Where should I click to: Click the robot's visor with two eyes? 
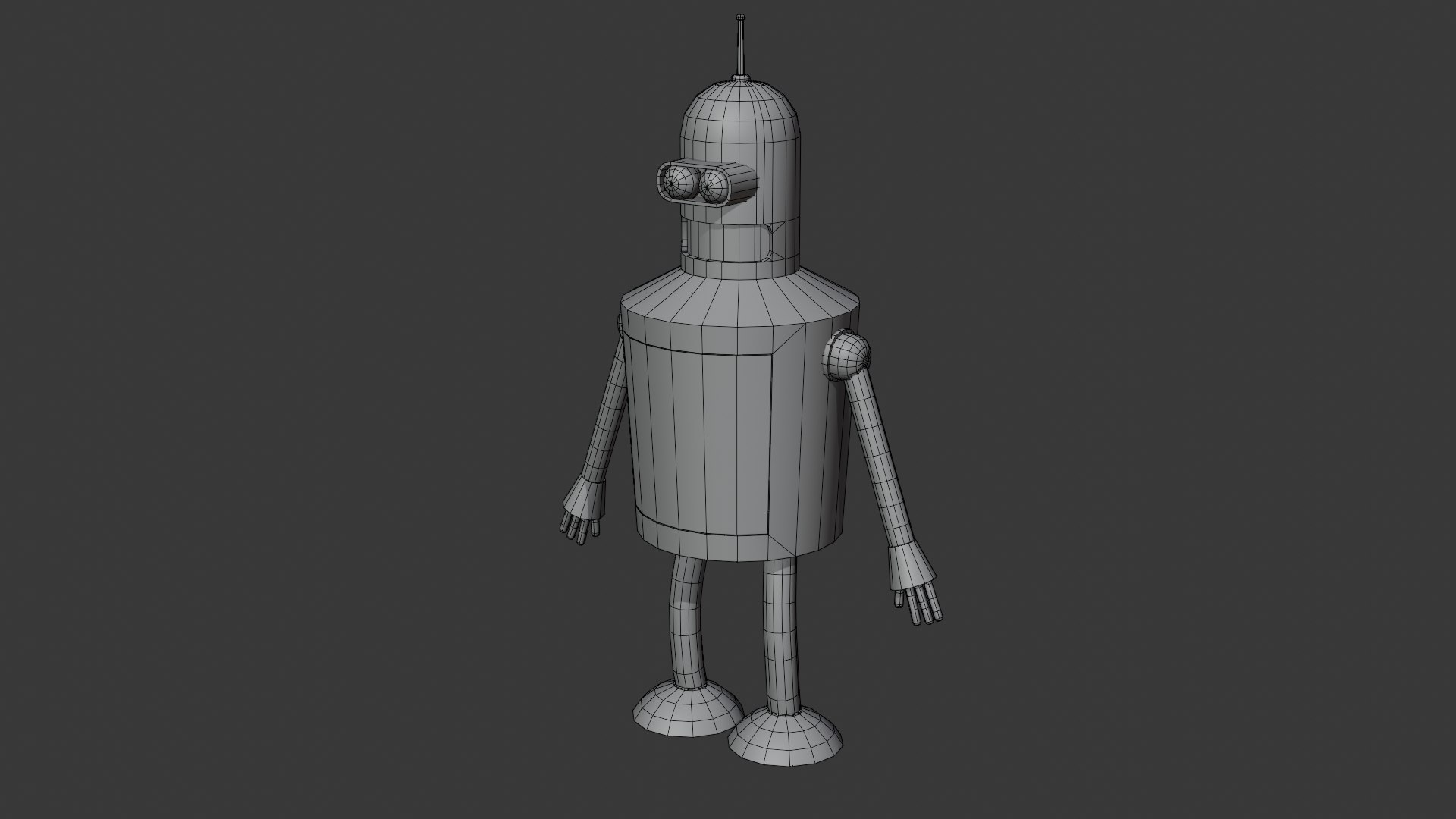pos(707,182)
